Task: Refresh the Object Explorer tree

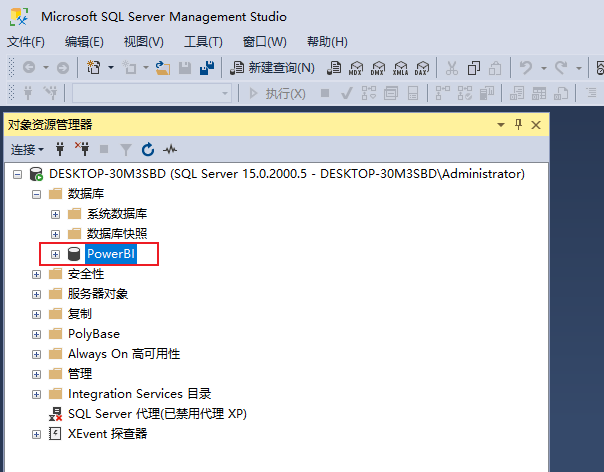Action: (x=148, y=149)
